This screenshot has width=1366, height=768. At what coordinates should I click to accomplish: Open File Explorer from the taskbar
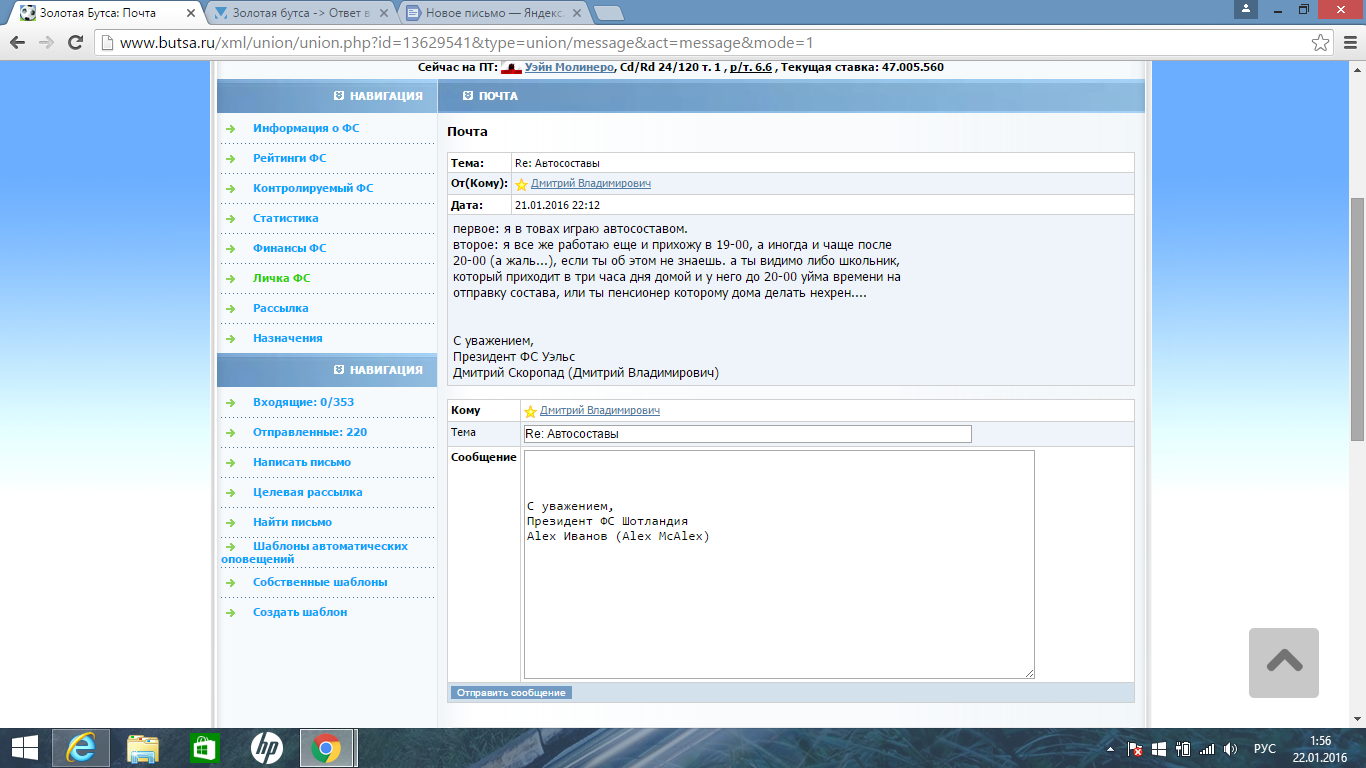point(143,747)
